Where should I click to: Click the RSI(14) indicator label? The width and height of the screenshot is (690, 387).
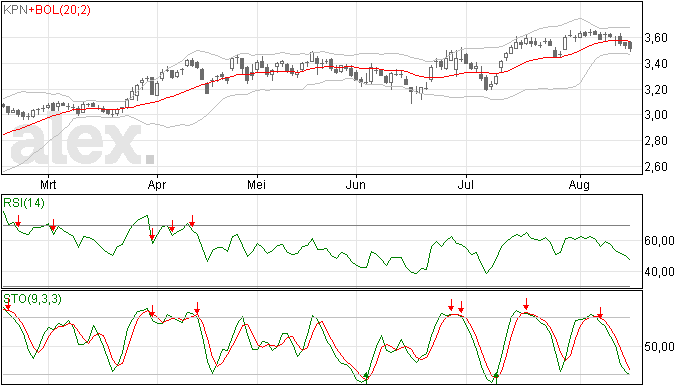(x=24, y=203)
